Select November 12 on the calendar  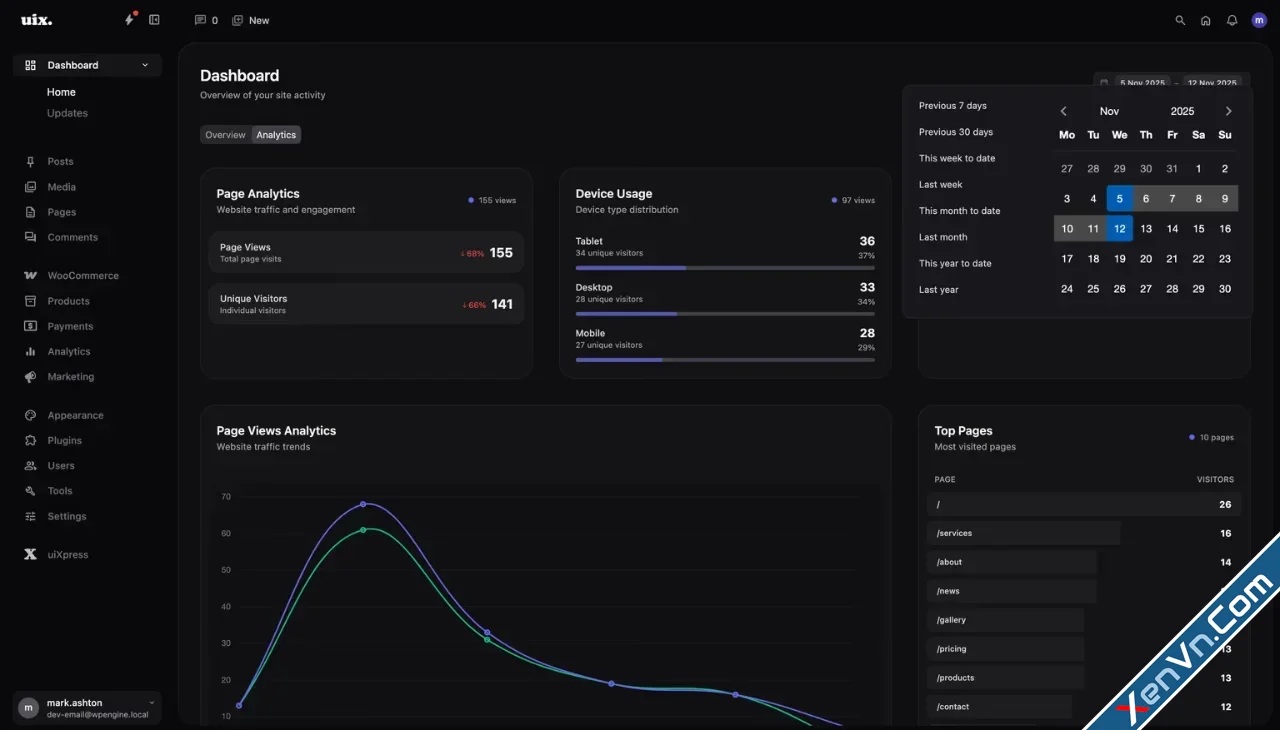tap(1119, 228)
